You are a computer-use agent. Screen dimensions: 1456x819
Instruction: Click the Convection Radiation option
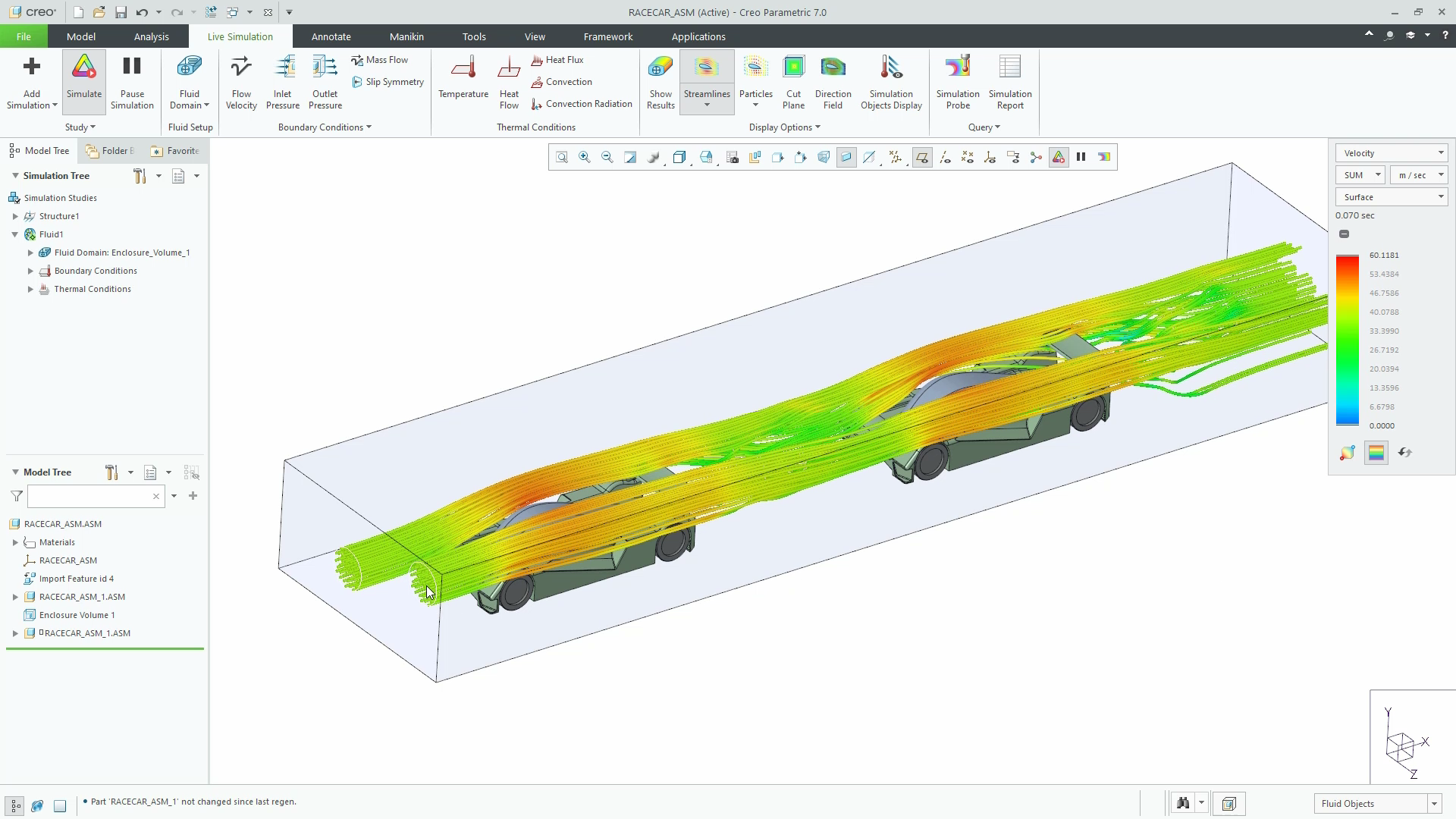pos(582,104)
